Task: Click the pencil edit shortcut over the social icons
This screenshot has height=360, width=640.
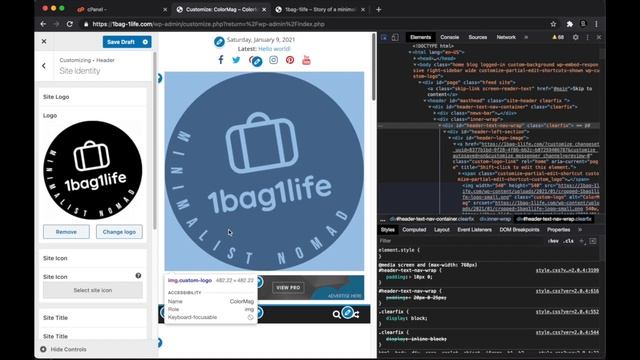Action: point(257,62)
